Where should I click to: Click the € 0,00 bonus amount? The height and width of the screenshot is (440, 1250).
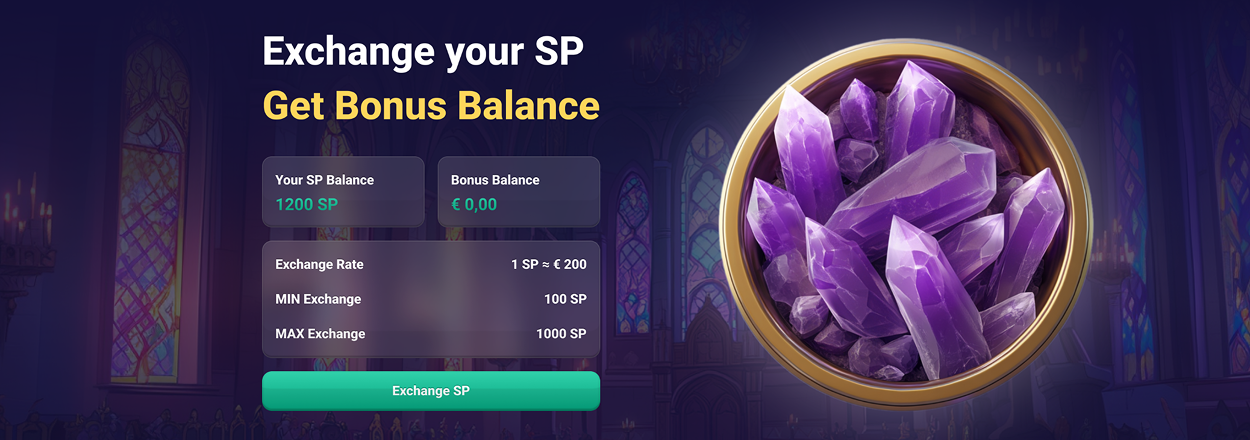(x=474, y=205)
